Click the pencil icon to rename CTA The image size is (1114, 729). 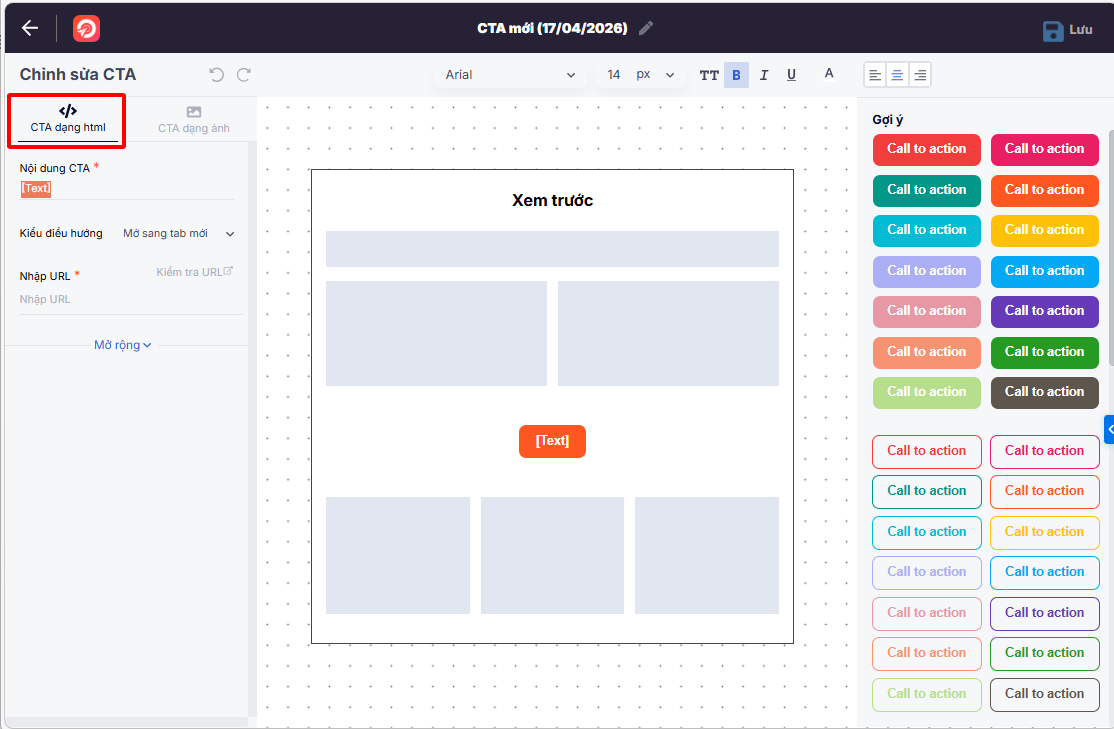pos(646,28)
